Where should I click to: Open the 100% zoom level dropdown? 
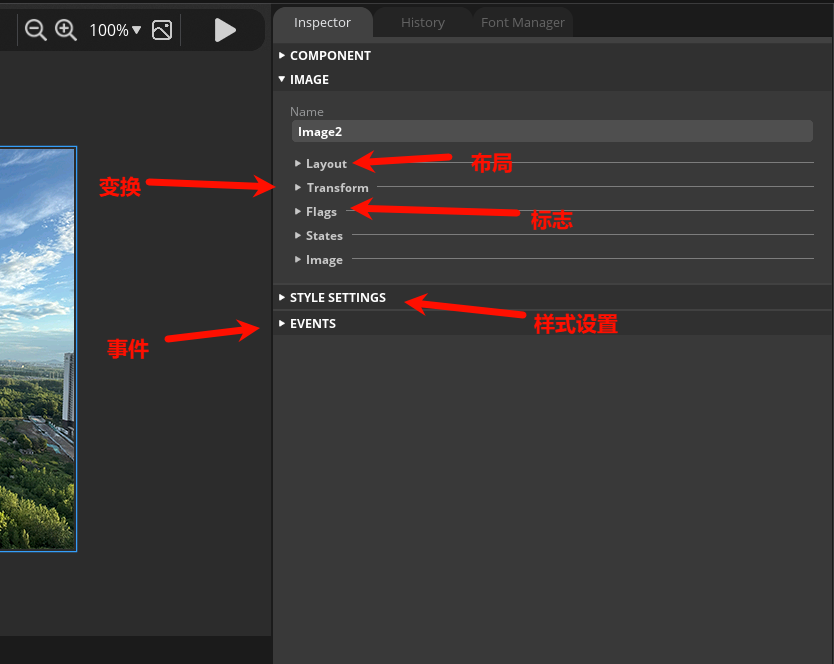115,30
